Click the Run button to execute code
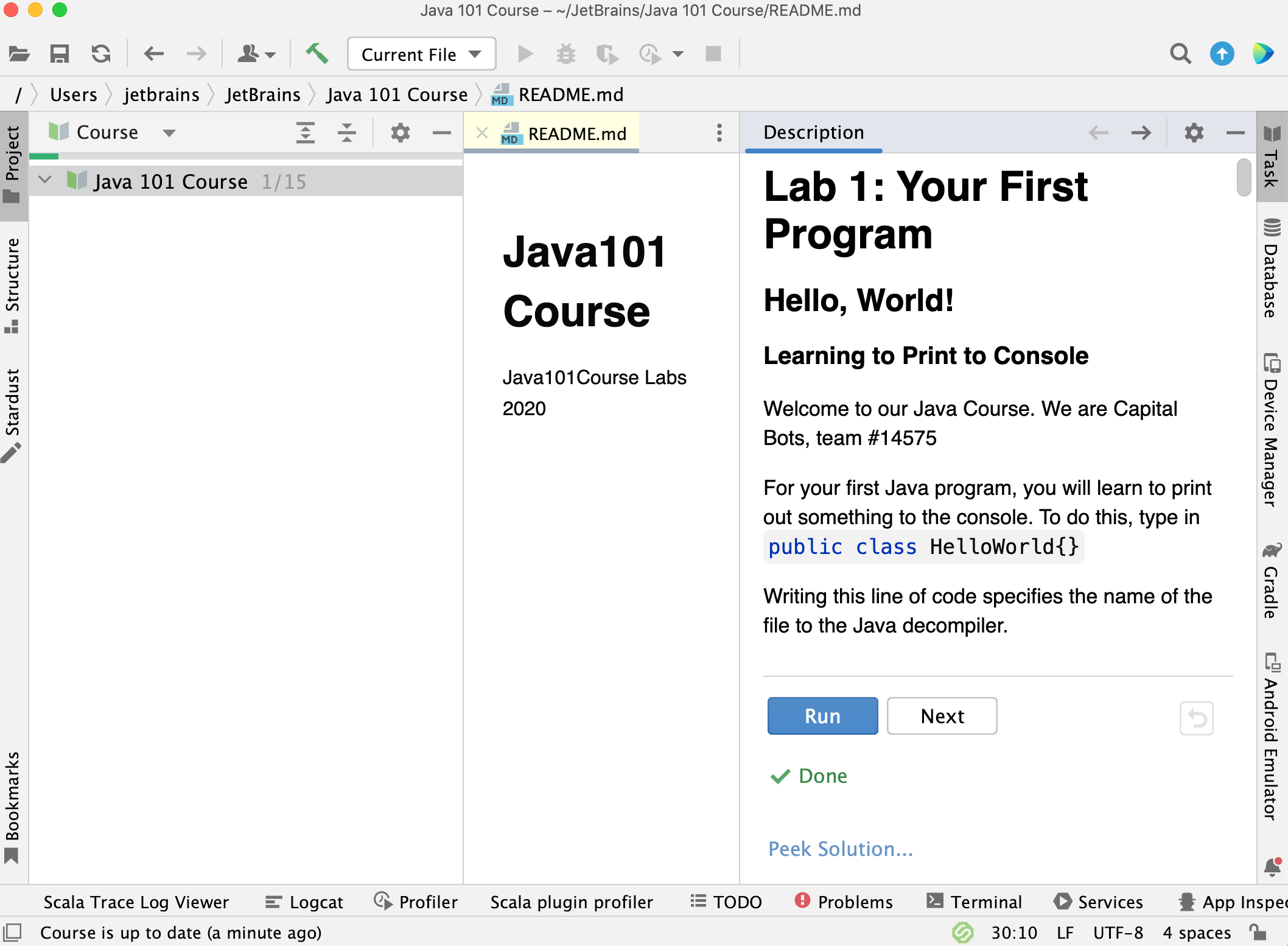 [821, 716]
